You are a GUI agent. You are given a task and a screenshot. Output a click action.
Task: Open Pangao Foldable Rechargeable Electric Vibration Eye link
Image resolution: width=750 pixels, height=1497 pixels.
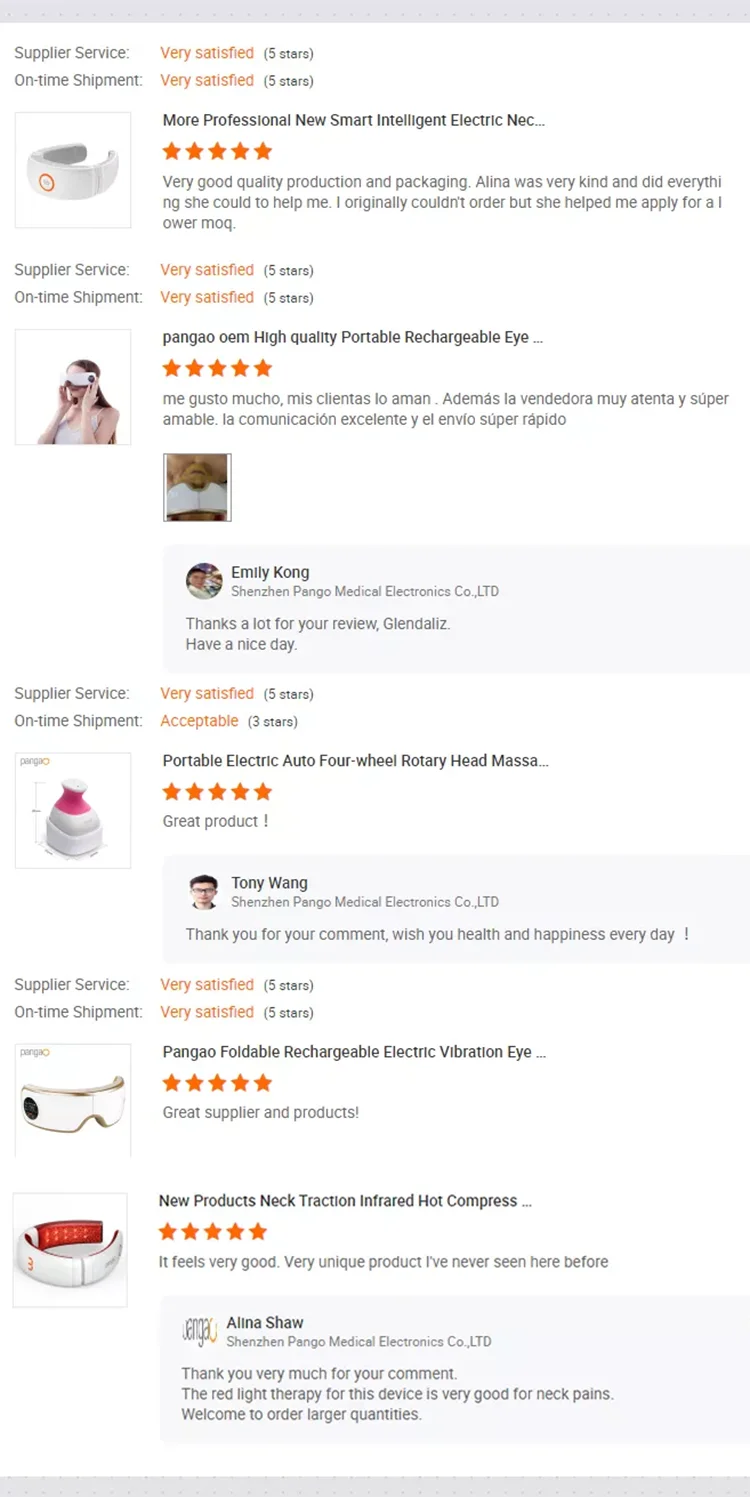[354, 1052]
